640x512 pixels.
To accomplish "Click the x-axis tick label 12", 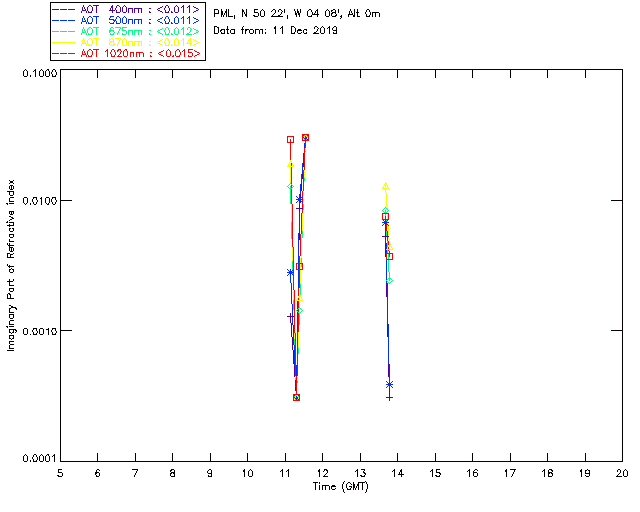I will 322,473.
